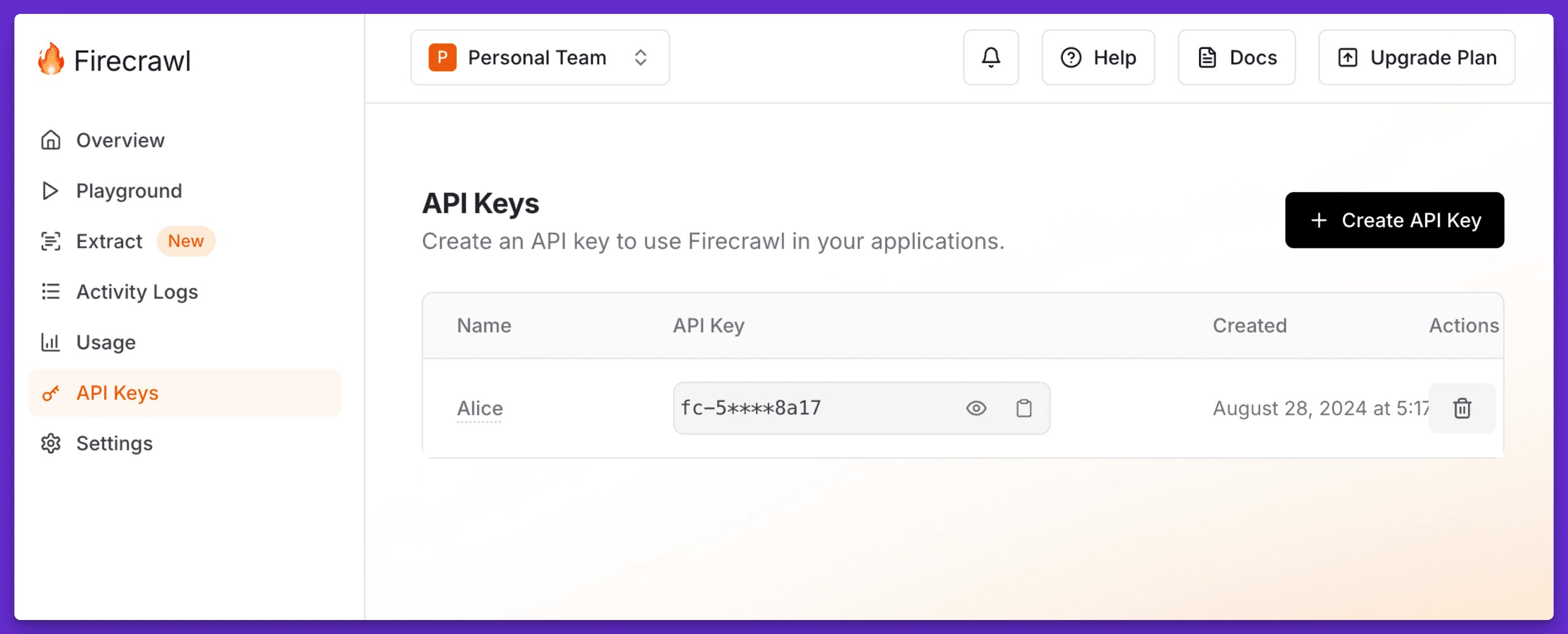Click the August 28, 2024 created date

tap(1320, 408)
